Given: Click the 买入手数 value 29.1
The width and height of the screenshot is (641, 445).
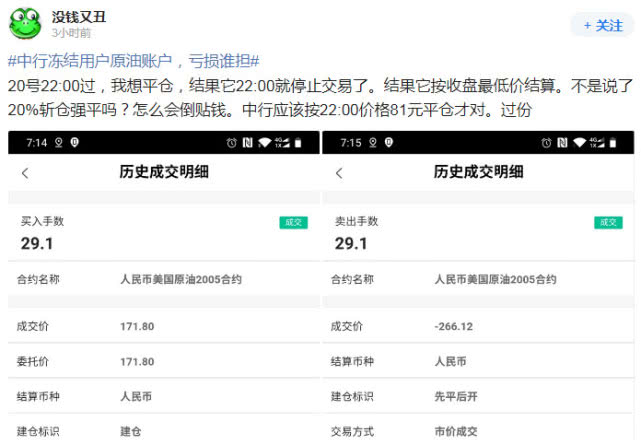Looking at the screenshot, I should click(x=37, y=243).
